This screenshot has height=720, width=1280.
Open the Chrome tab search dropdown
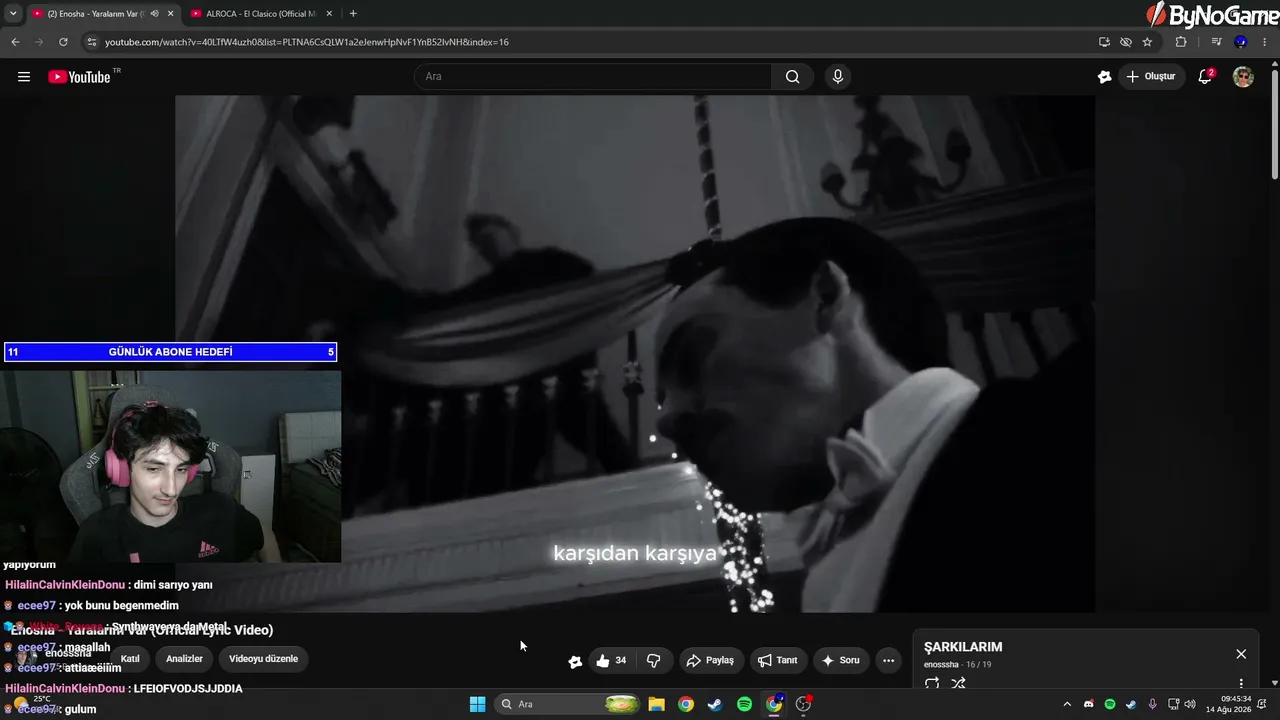pyautogui.click(x=13, y=14)
